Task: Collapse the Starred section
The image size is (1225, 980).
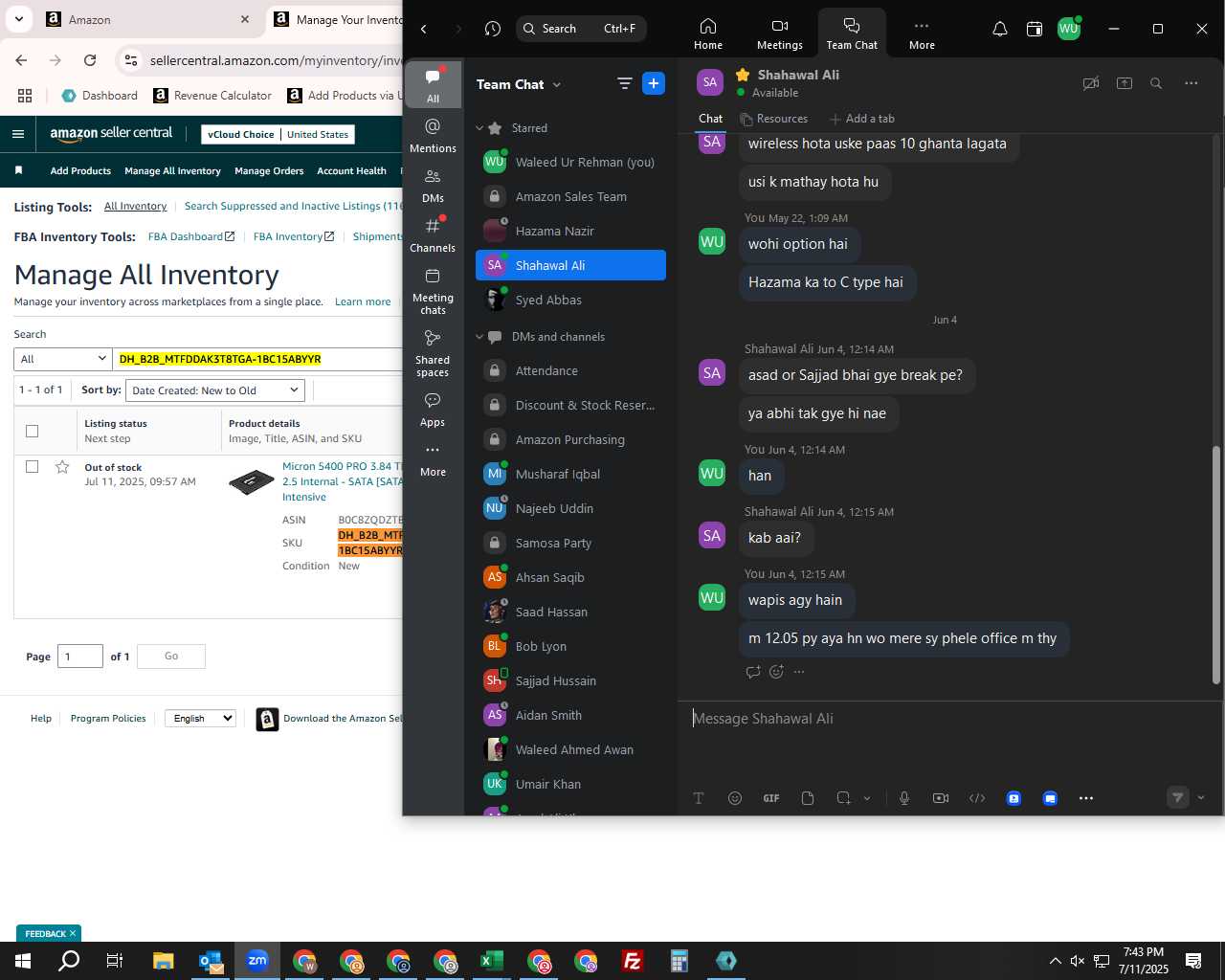Action: [x=479, y=128]
